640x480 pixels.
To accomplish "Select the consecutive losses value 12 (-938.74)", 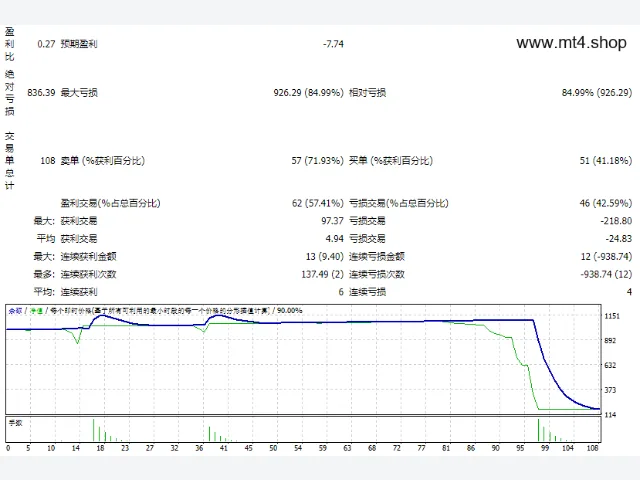I will pyautogui.click(x=606, y=256).
